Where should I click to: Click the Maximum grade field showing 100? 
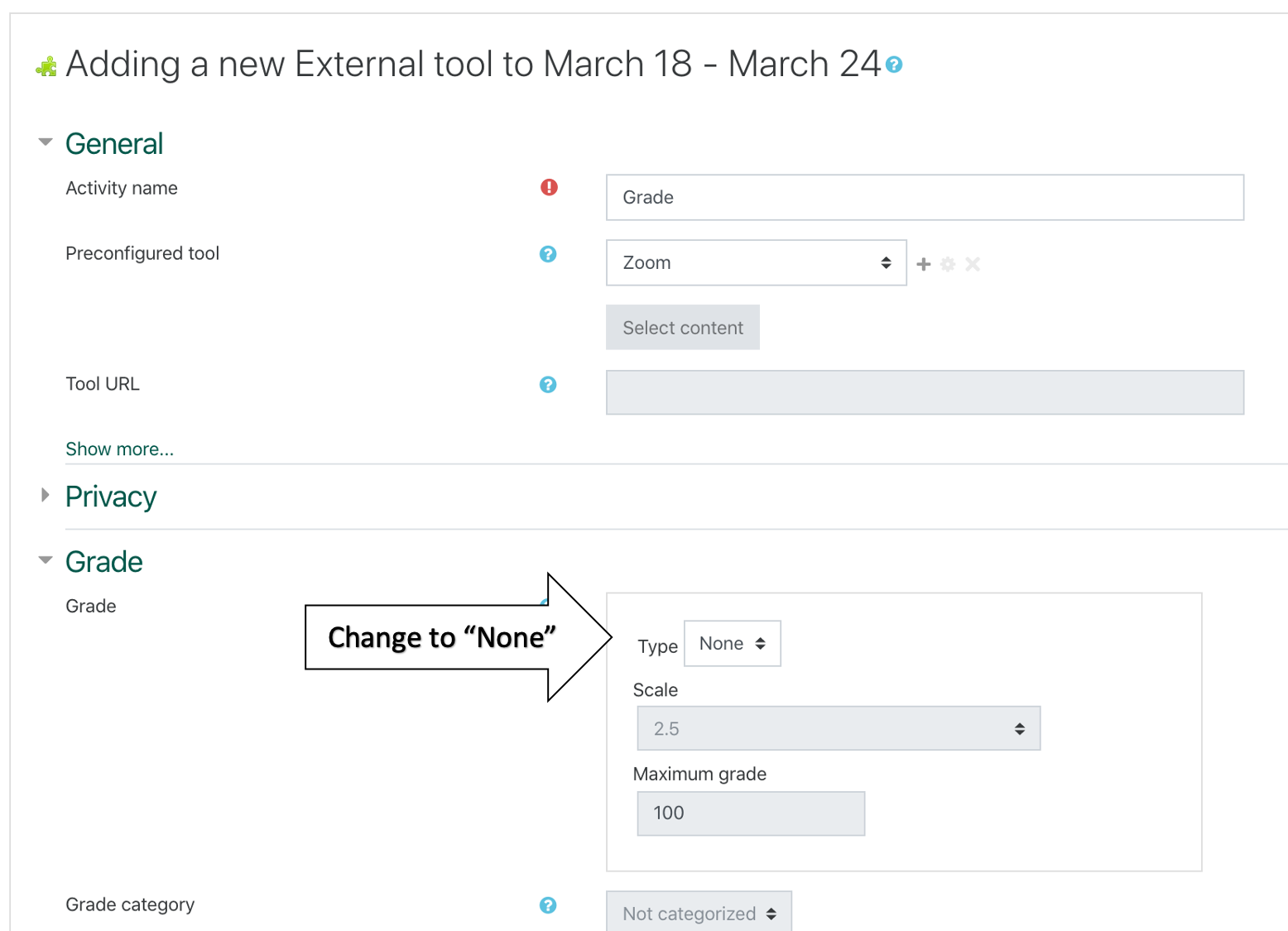pos(749,813)
